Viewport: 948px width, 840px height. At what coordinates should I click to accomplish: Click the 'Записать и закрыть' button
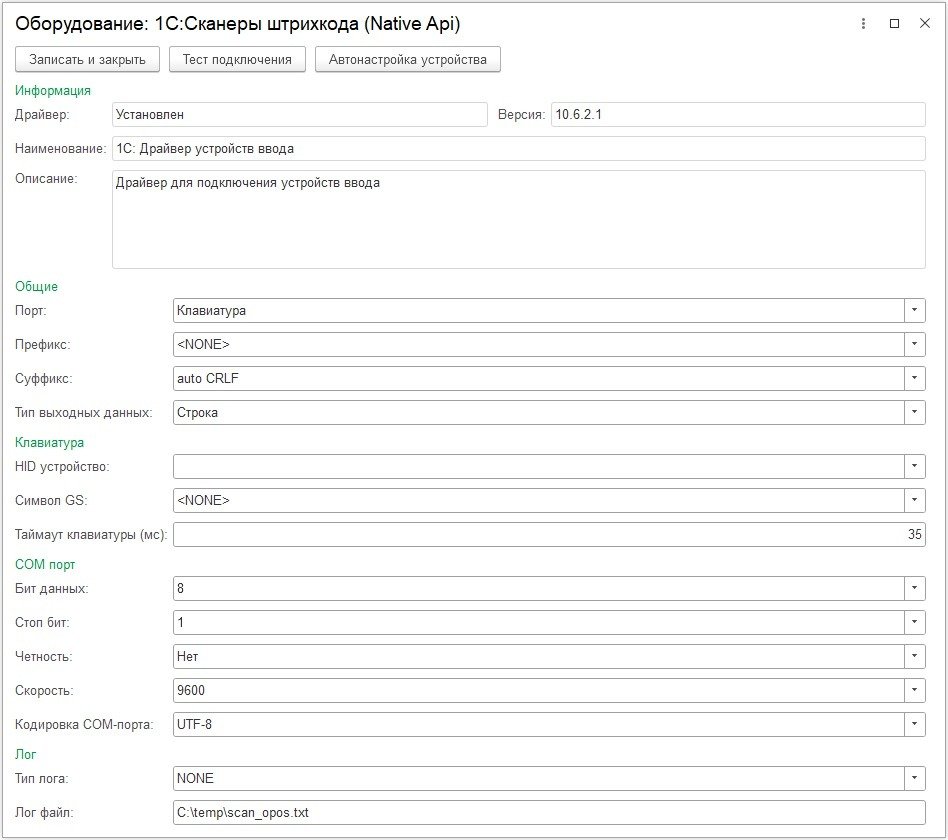pyautogui.click(x=87, y=59)
